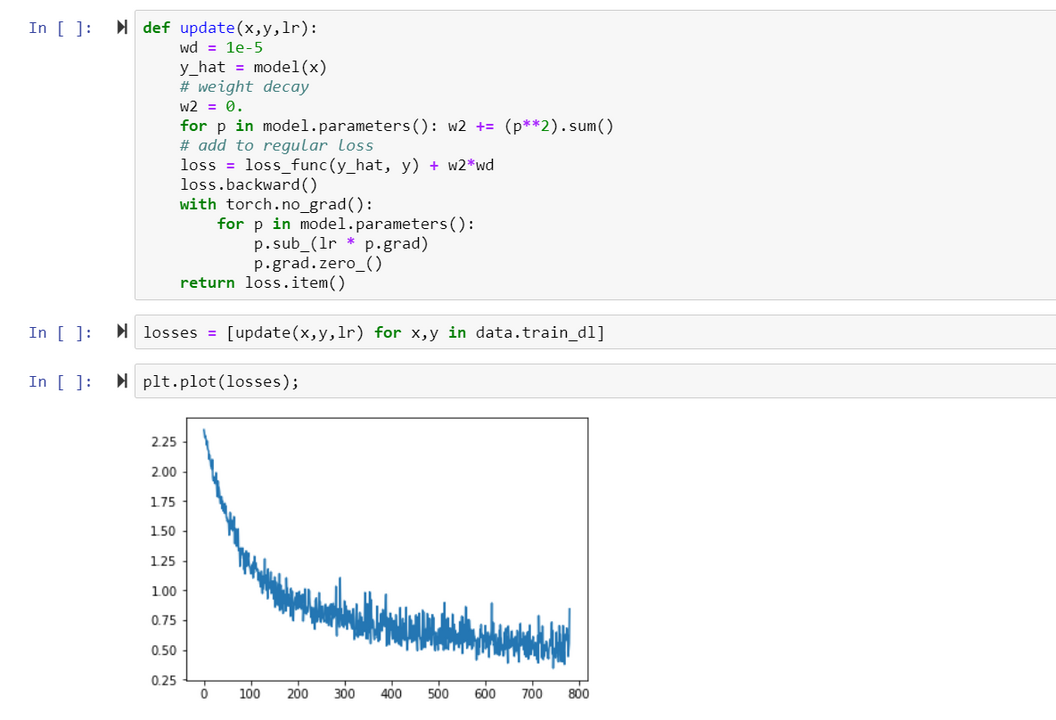Select the In [ ] prompt of plt.plot cell
The image size is (1056, 720).
click(x=61, y=381)
